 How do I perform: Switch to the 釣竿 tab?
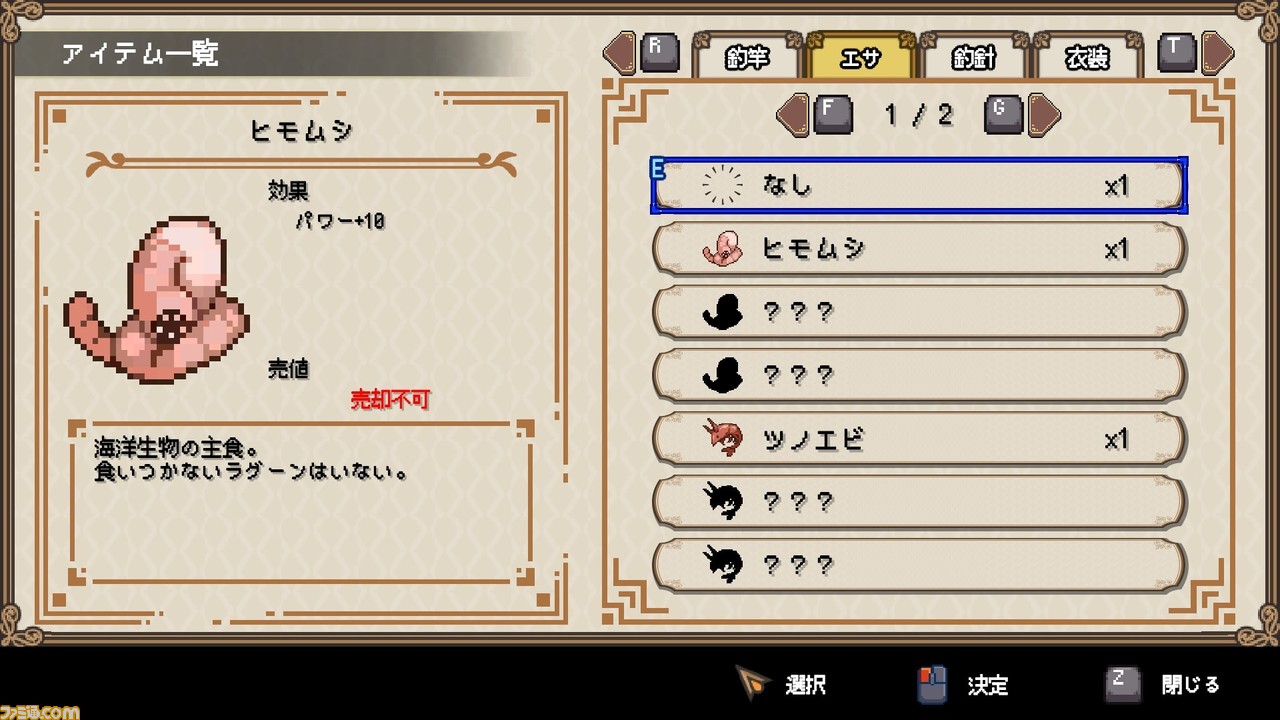747,56
